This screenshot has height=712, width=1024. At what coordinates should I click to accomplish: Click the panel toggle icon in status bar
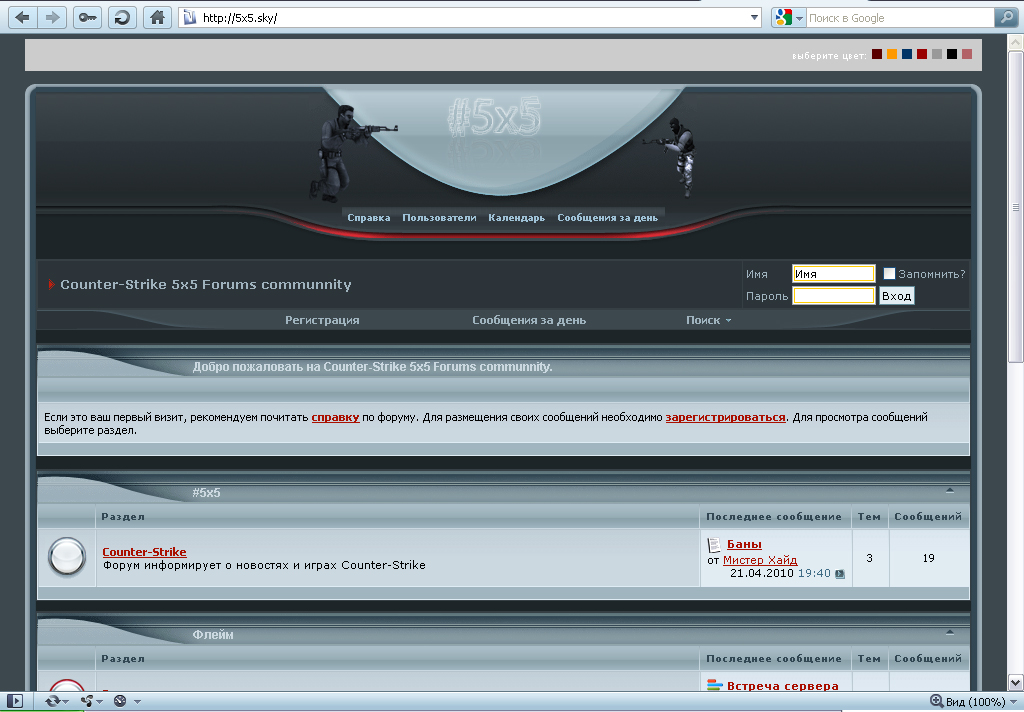(x=15, y=701)
